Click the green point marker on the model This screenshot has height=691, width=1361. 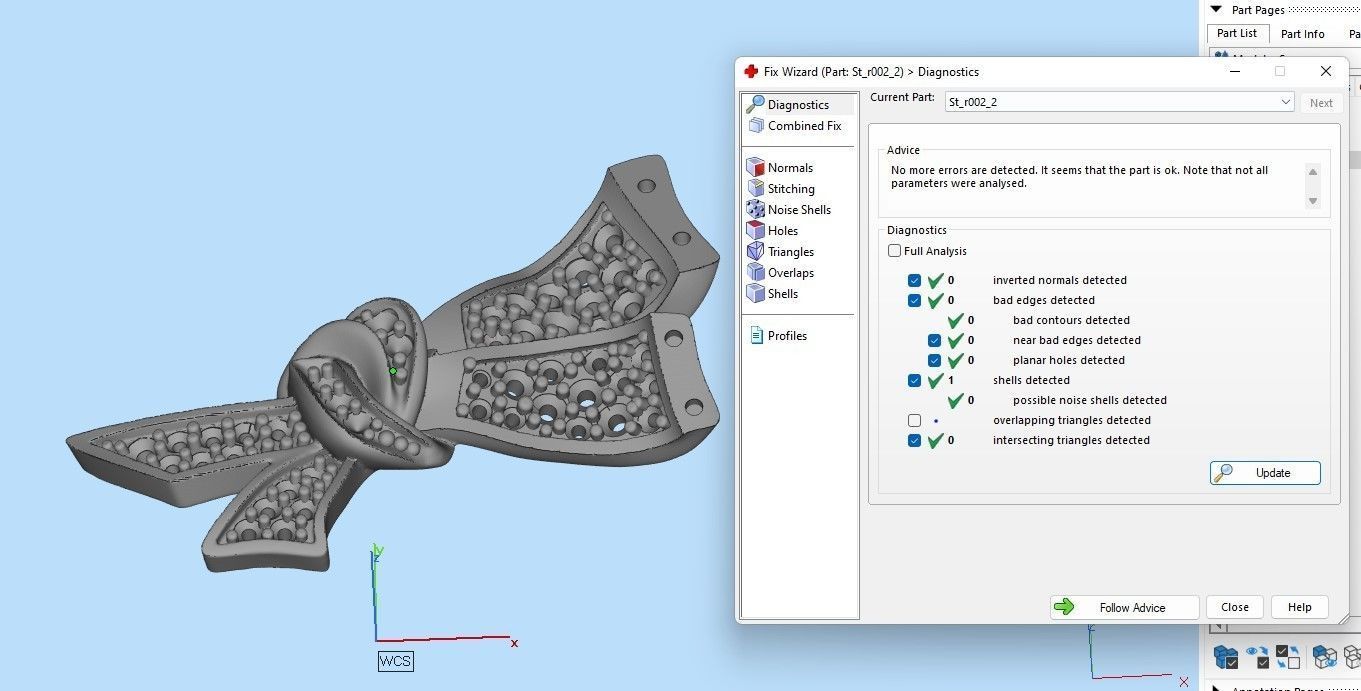(393, 371)
